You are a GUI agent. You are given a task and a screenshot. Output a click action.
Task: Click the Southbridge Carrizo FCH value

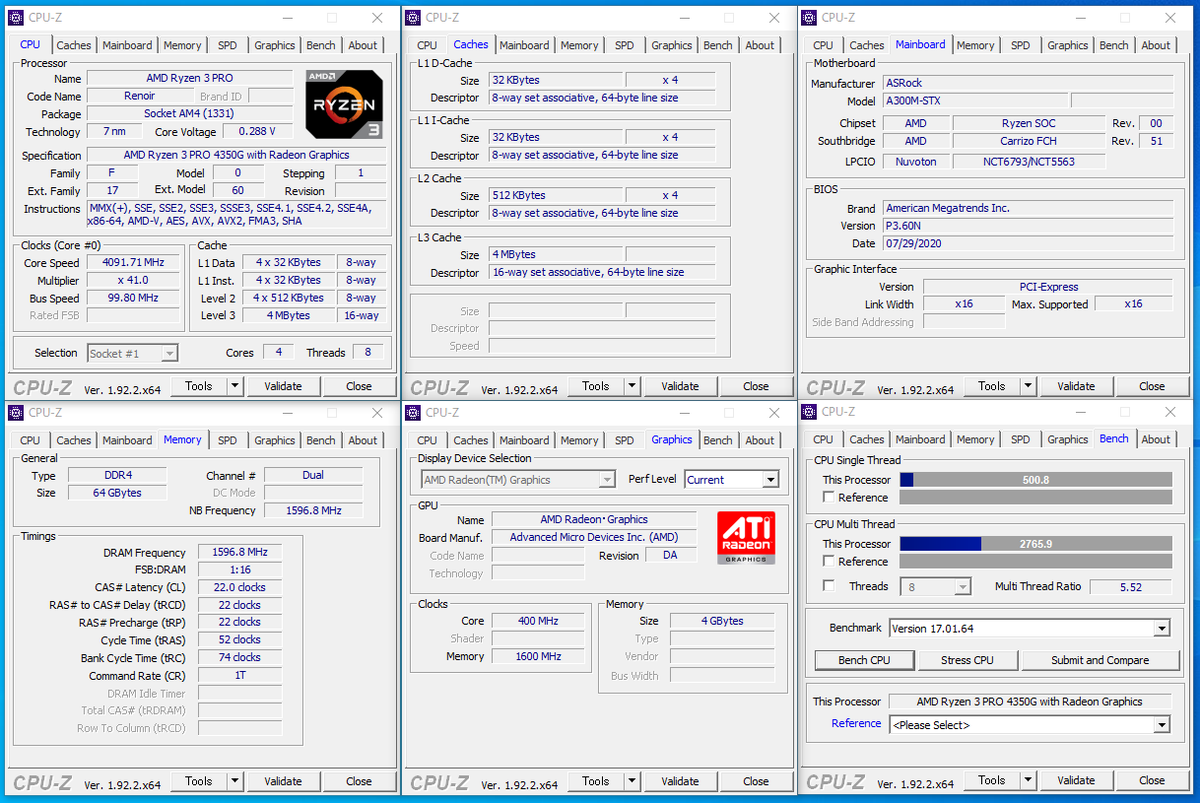pos(1029,141)
